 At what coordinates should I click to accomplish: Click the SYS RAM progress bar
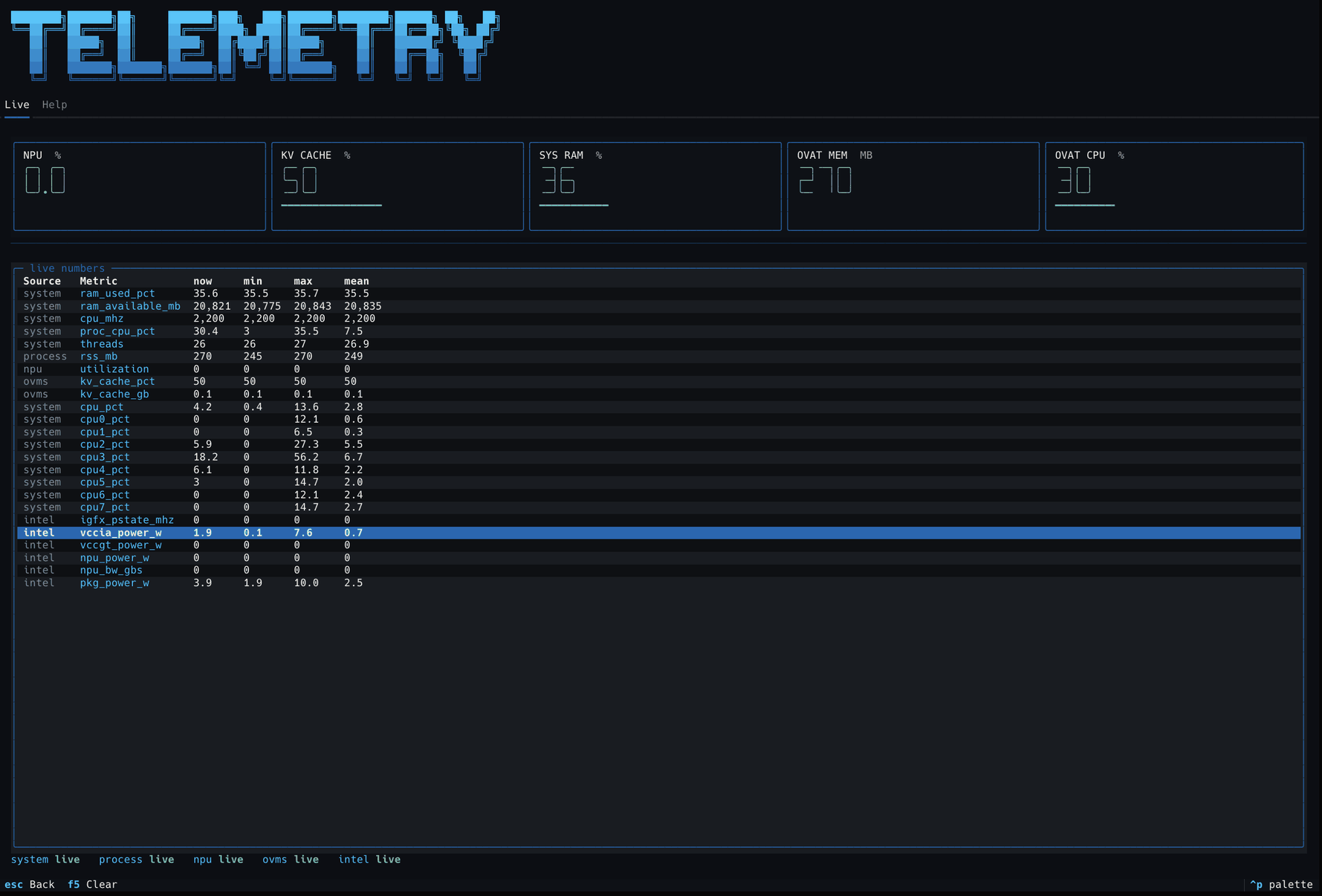[x=574, y=205]
